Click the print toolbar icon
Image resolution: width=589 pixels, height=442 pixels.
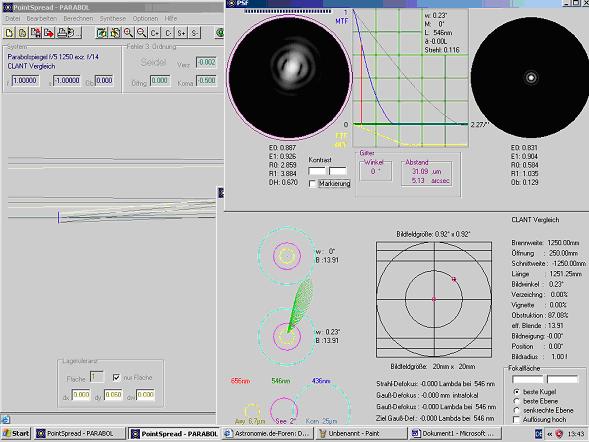62,33
